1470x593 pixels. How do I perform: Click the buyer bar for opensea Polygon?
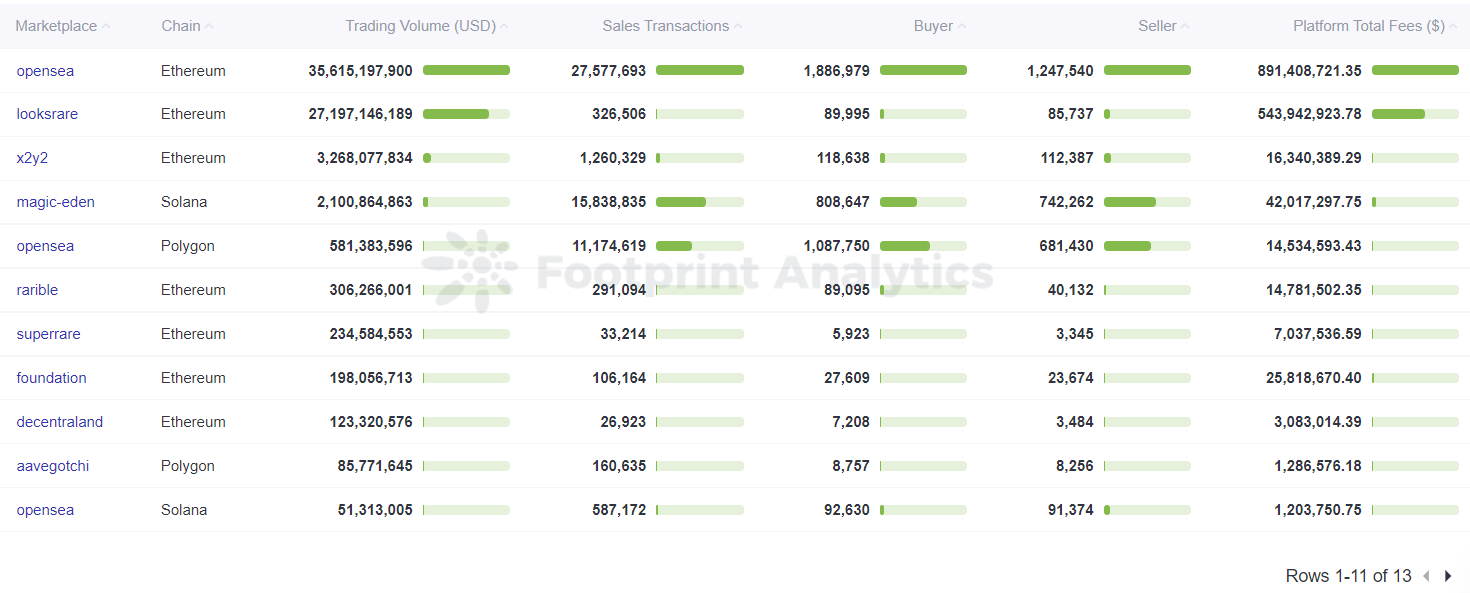coord(923,246)
